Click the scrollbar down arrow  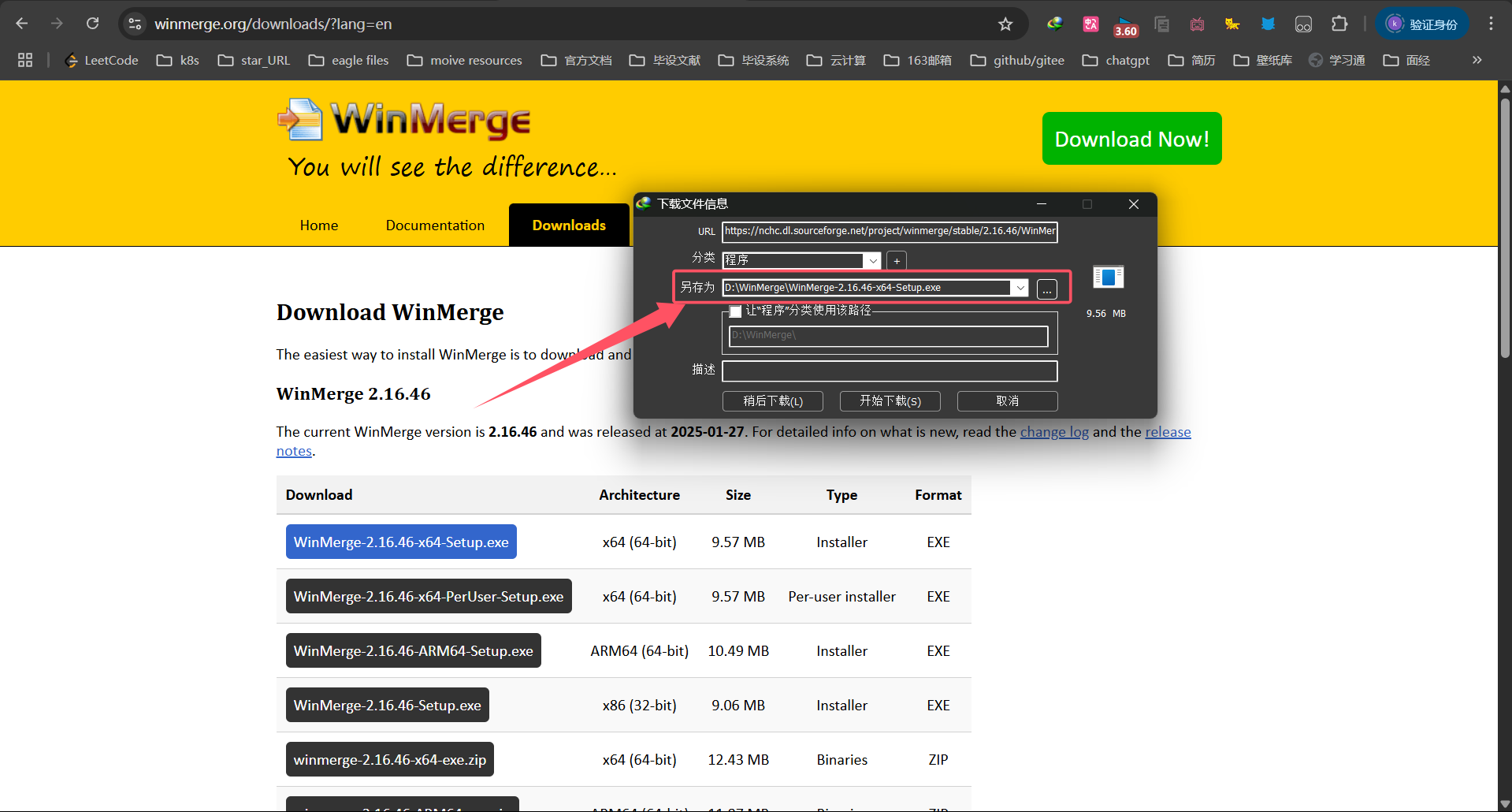coord(1505,804)
